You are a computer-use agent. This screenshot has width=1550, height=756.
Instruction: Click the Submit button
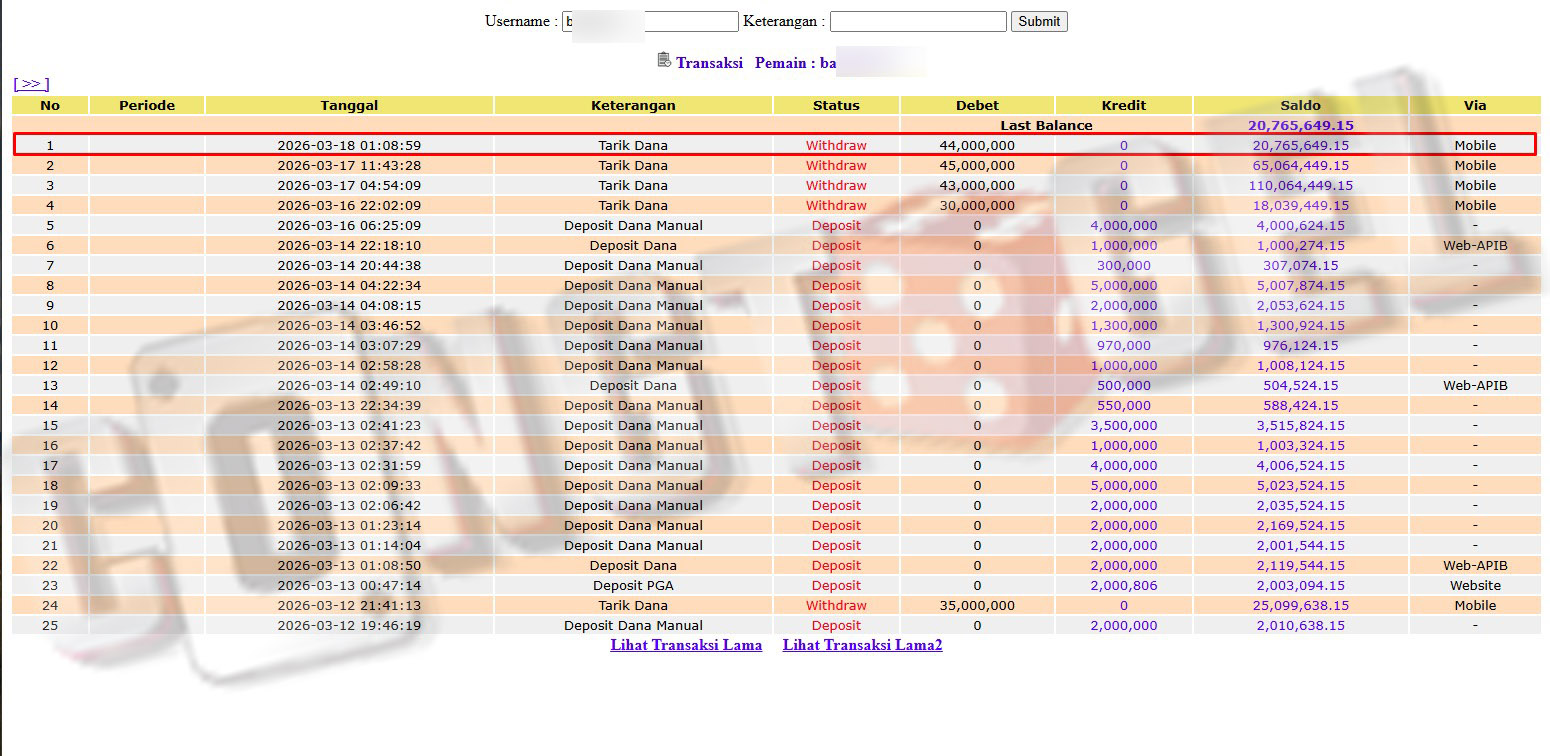tap(1039, 21)
